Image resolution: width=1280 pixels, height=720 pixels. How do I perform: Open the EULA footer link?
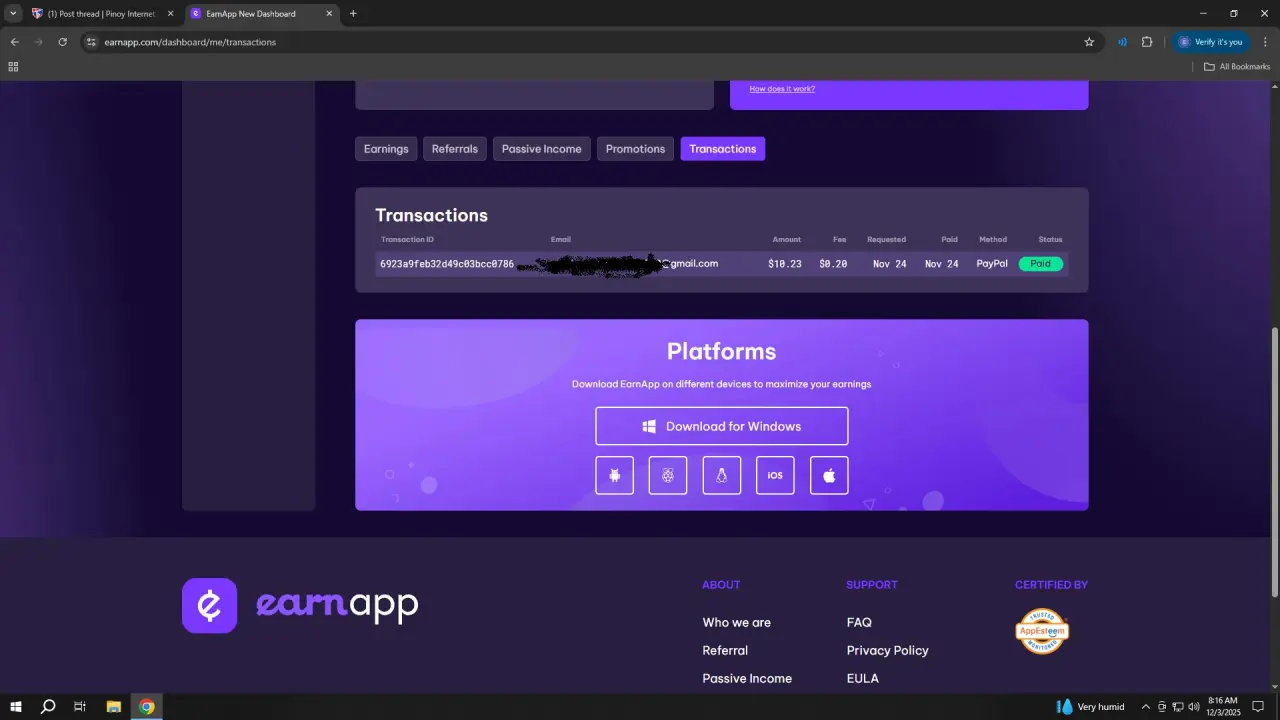coord(862,678)
